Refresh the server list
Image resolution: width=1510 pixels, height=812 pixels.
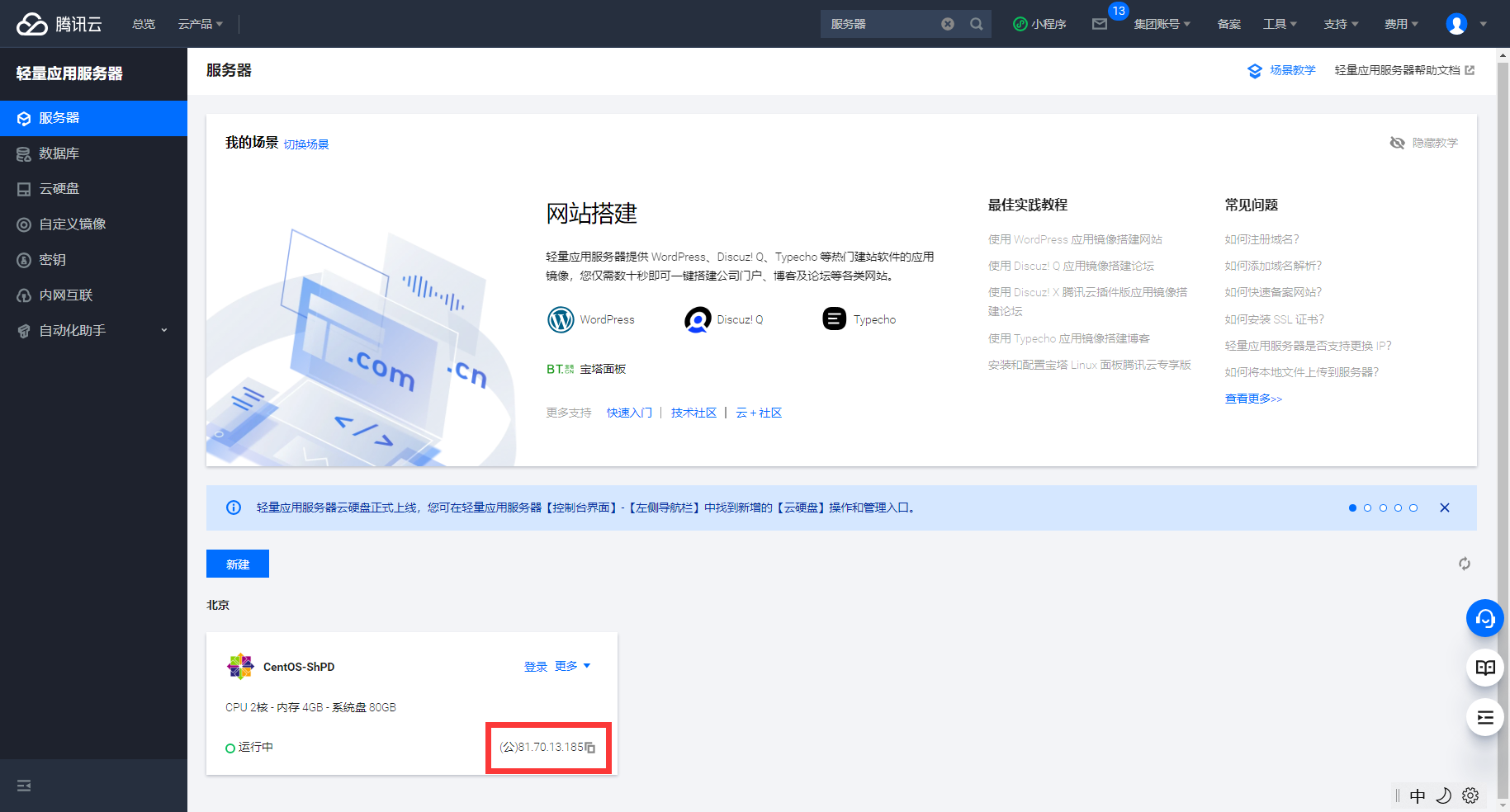[x=1465, y=564]
